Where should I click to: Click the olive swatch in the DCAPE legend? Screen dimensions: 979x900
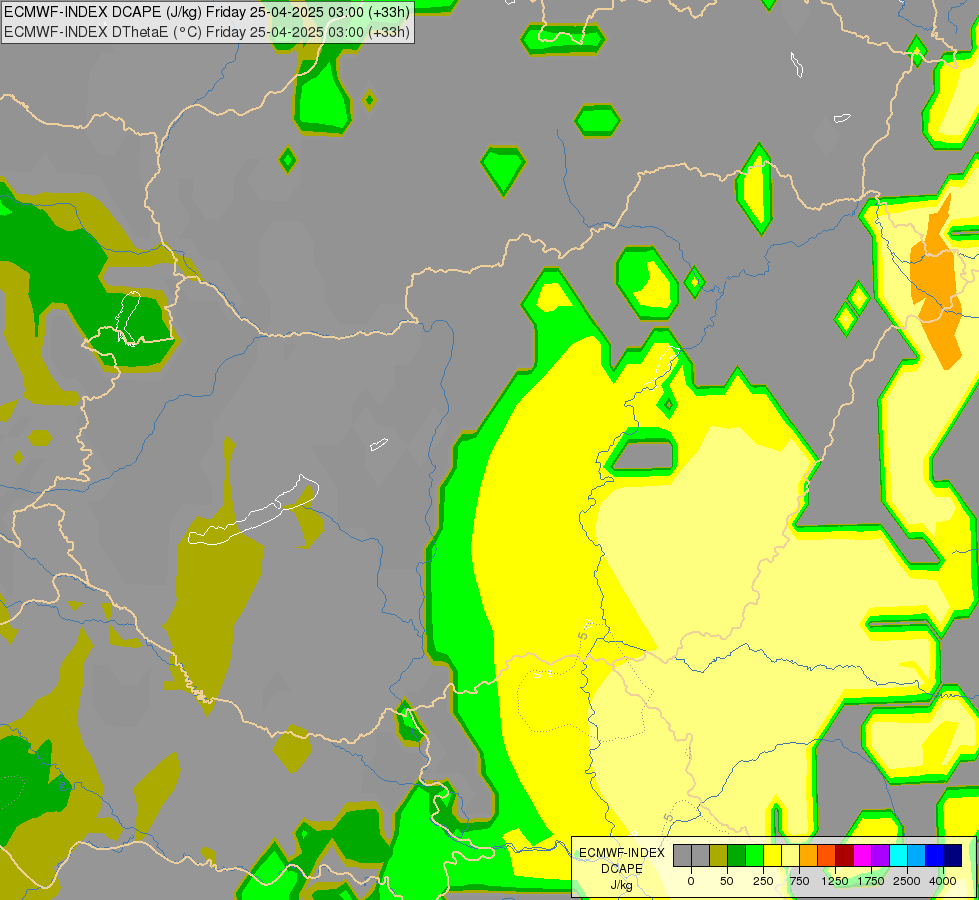pyautogui.click(x=718, y=855)
